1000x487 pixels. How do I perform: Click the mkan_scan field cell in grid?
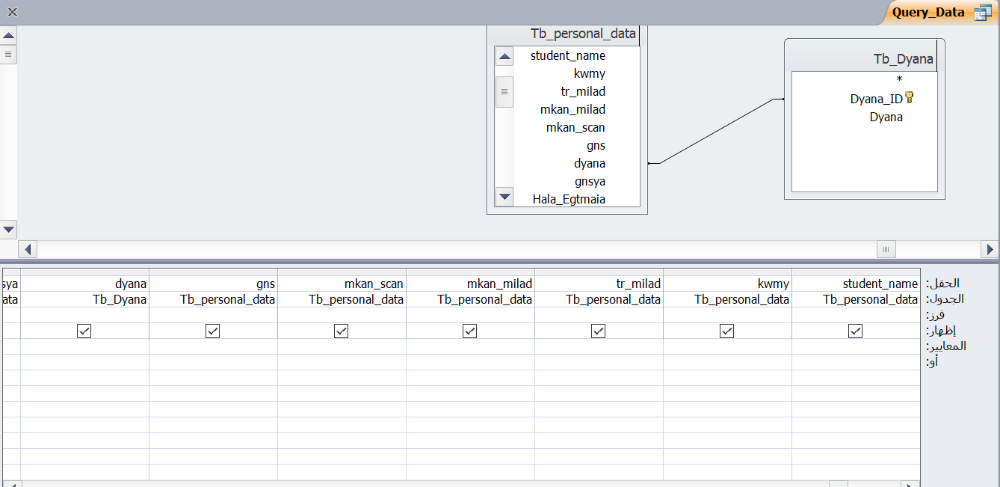(341, 284)
